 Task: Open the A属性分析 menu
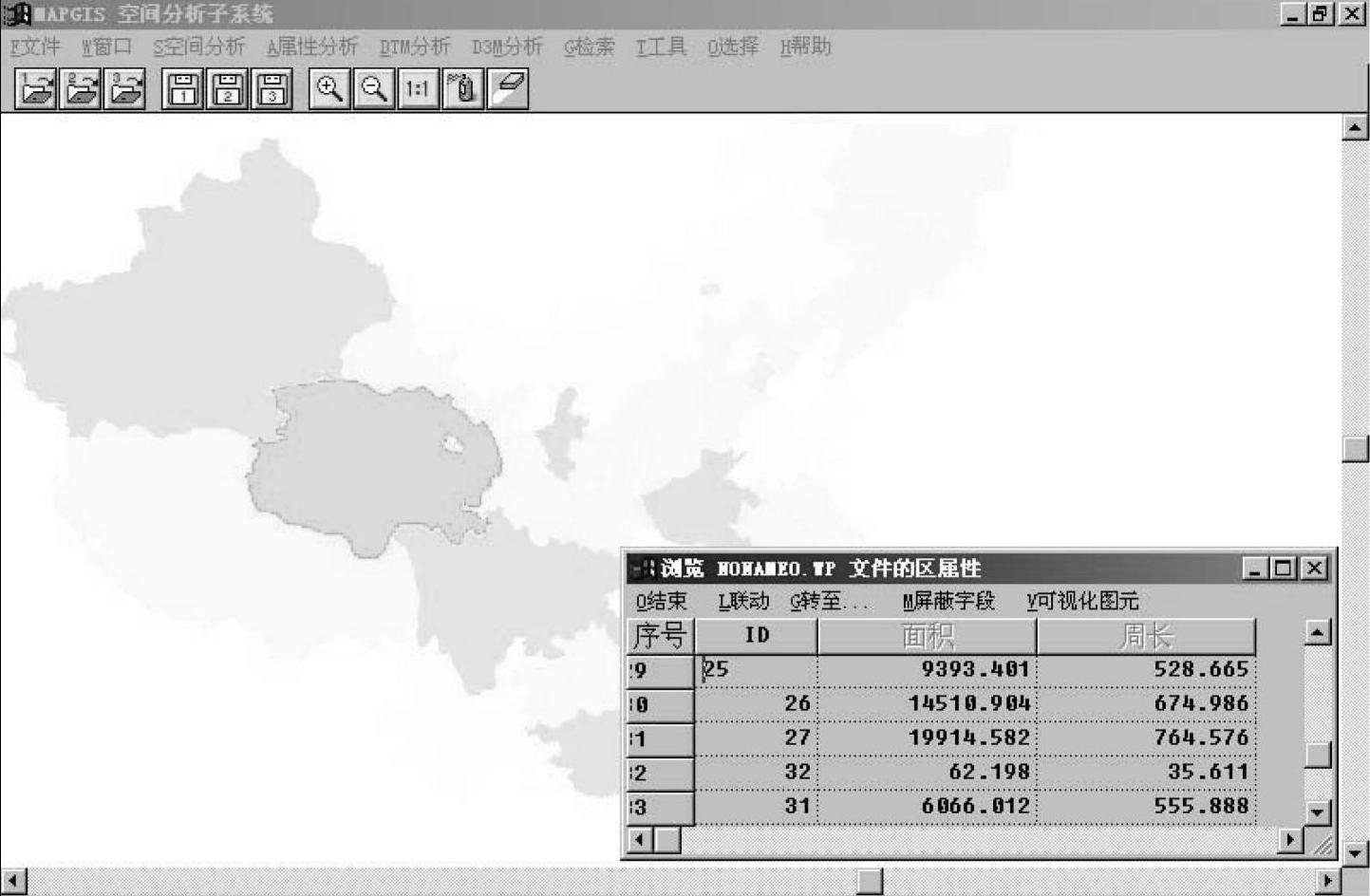tap(311, 47)
